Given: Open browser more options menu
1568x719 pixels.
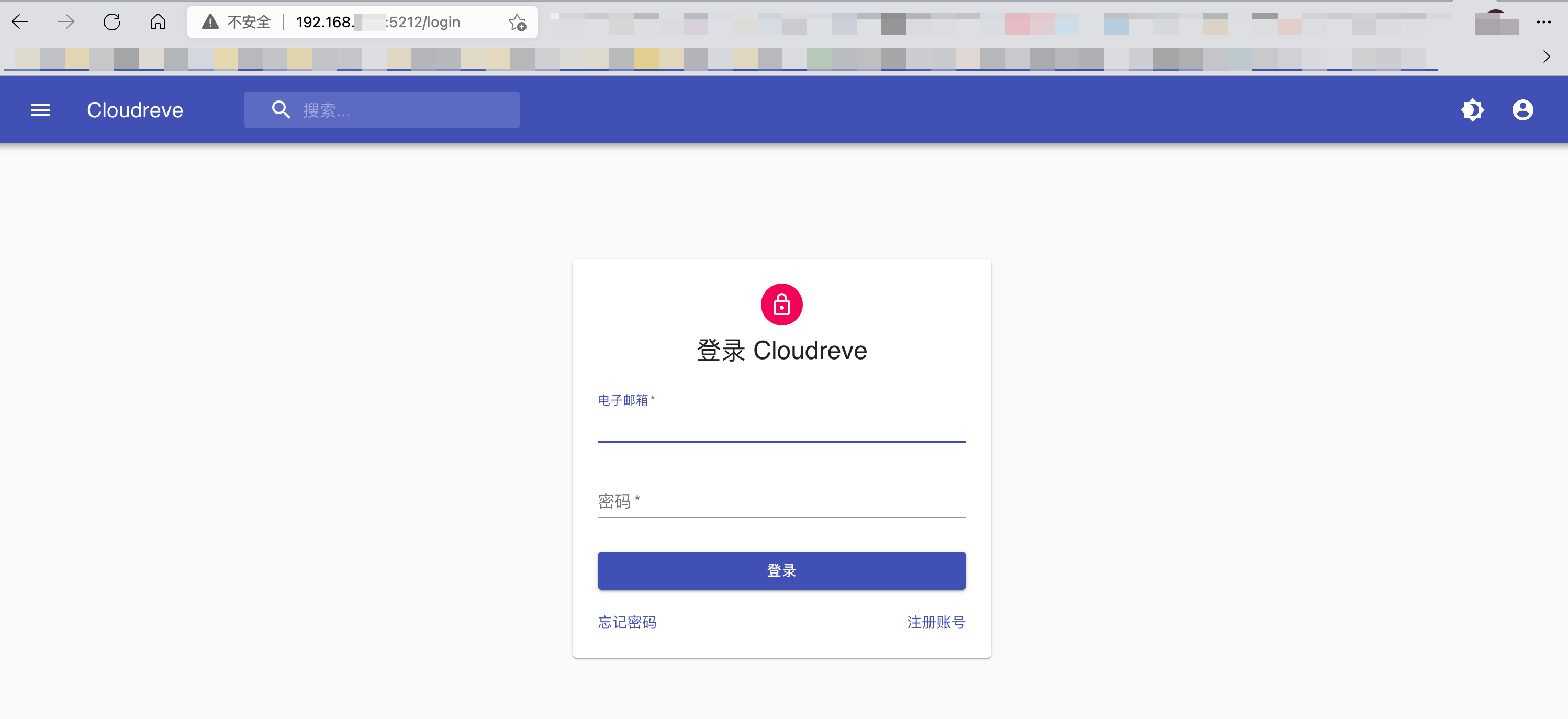Looking at the screenshot, I should click(x=1543, y=22).
